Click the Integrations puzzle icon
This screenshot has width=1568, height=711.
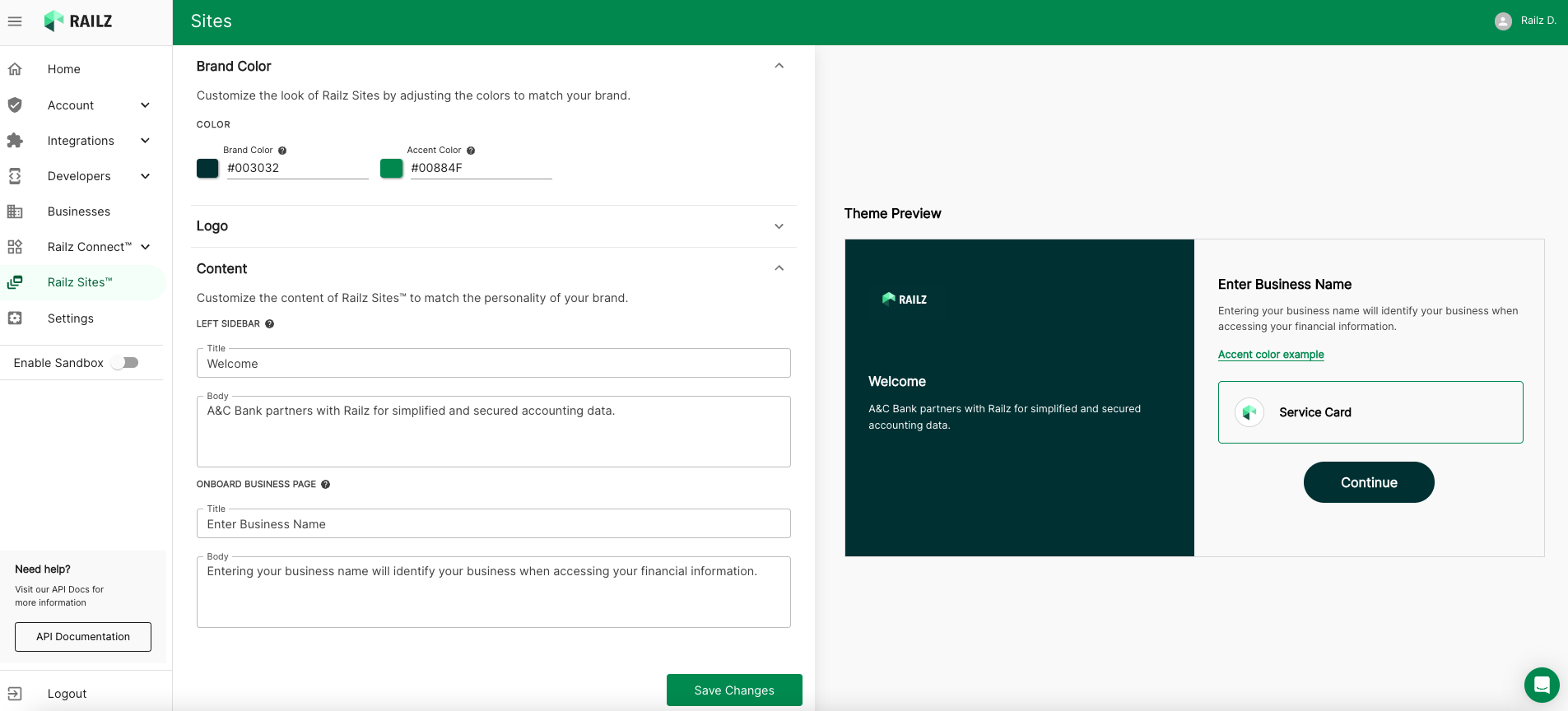[15, 140]
